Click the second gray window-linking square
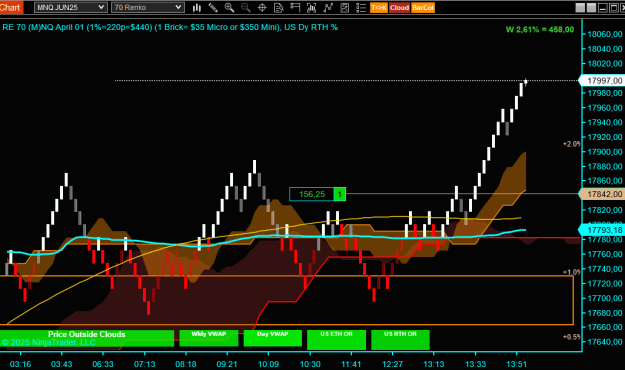625x370 pixels. 592,8
